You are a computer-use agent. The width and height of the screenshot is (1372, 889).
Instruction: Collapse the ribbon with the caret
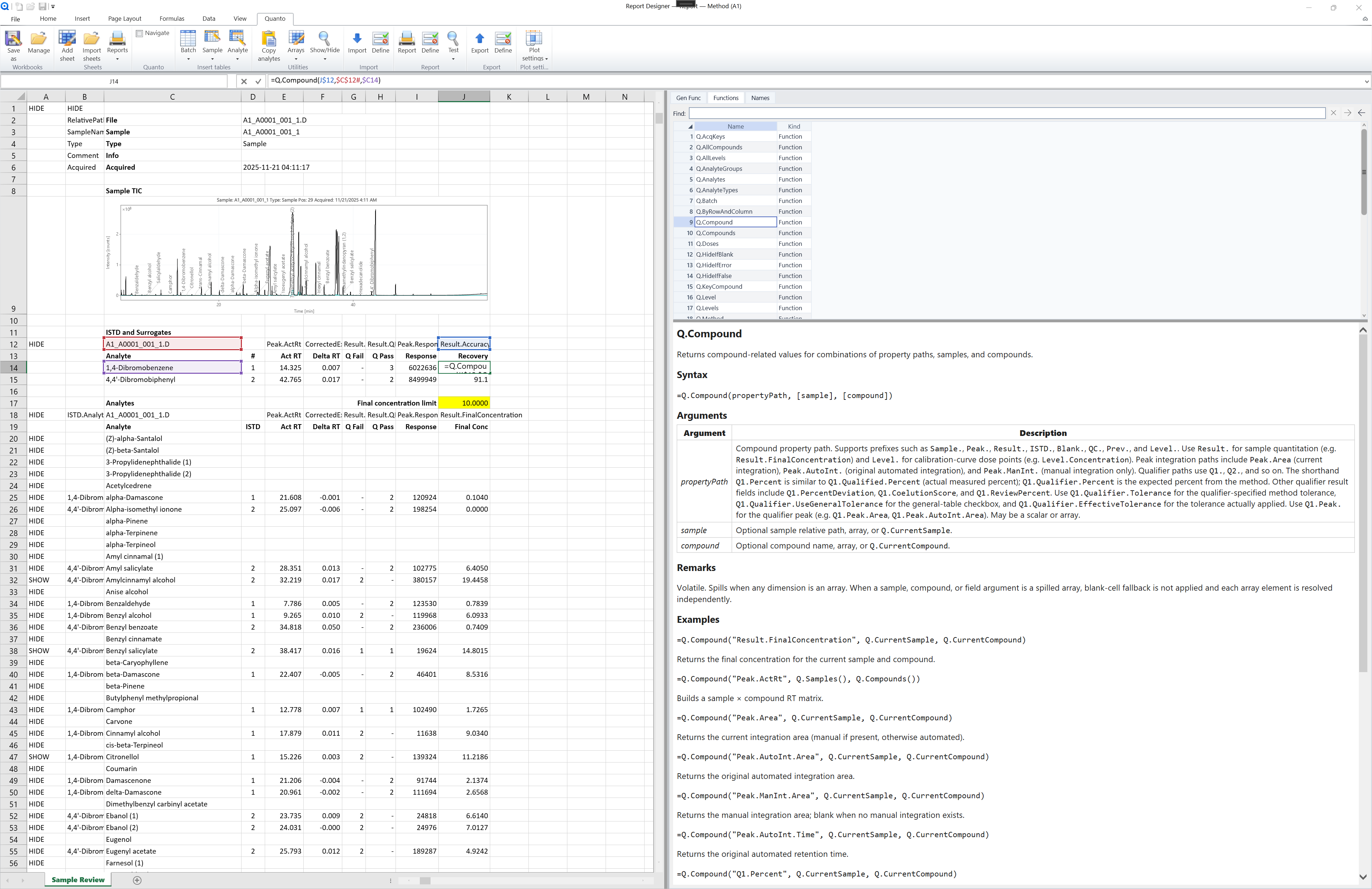tap(1364, 19)
